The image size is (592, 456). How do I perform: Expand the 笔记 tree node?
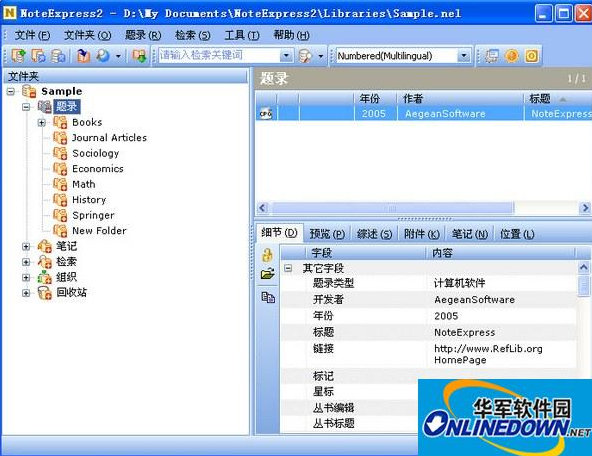tap(26, 246)
